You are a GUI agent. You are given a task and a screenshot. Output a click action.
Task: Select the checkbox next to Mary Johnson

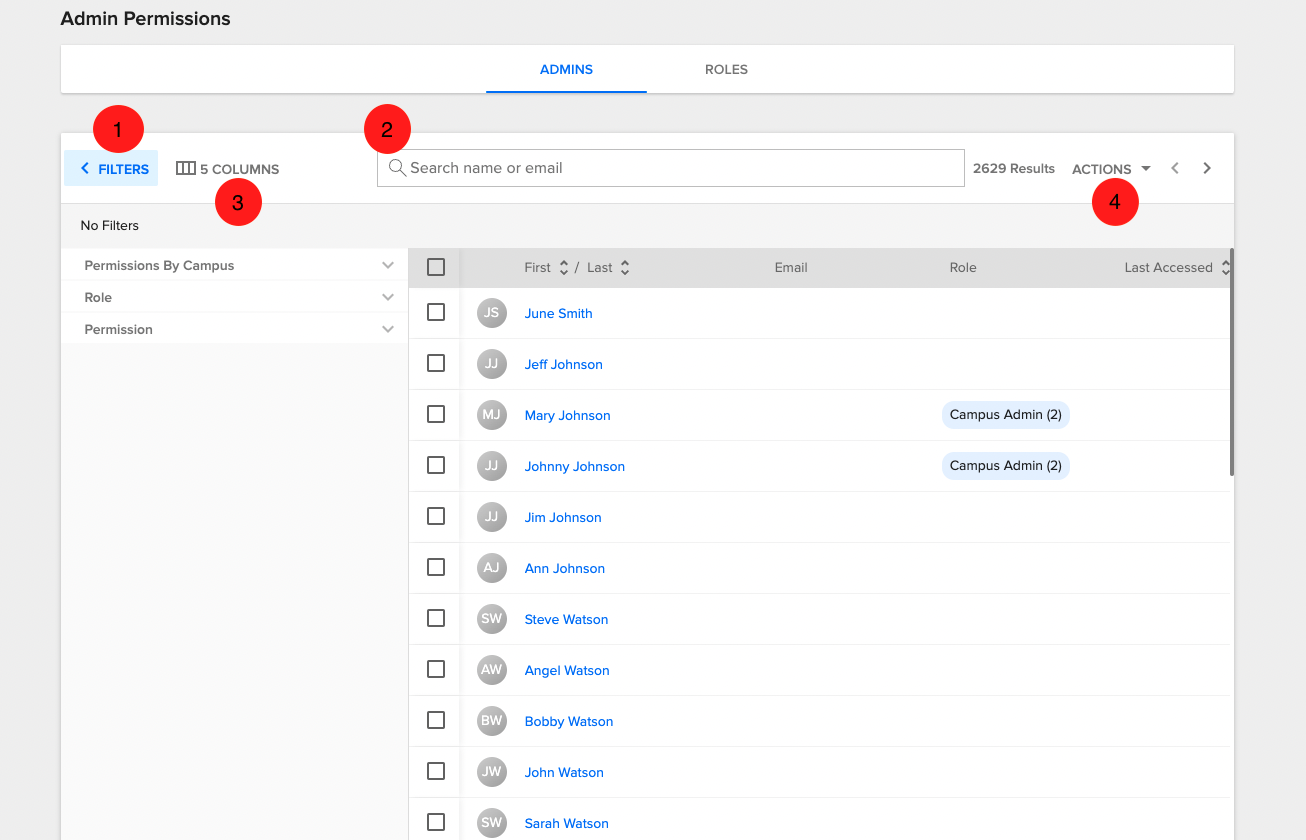pos(435,414)
